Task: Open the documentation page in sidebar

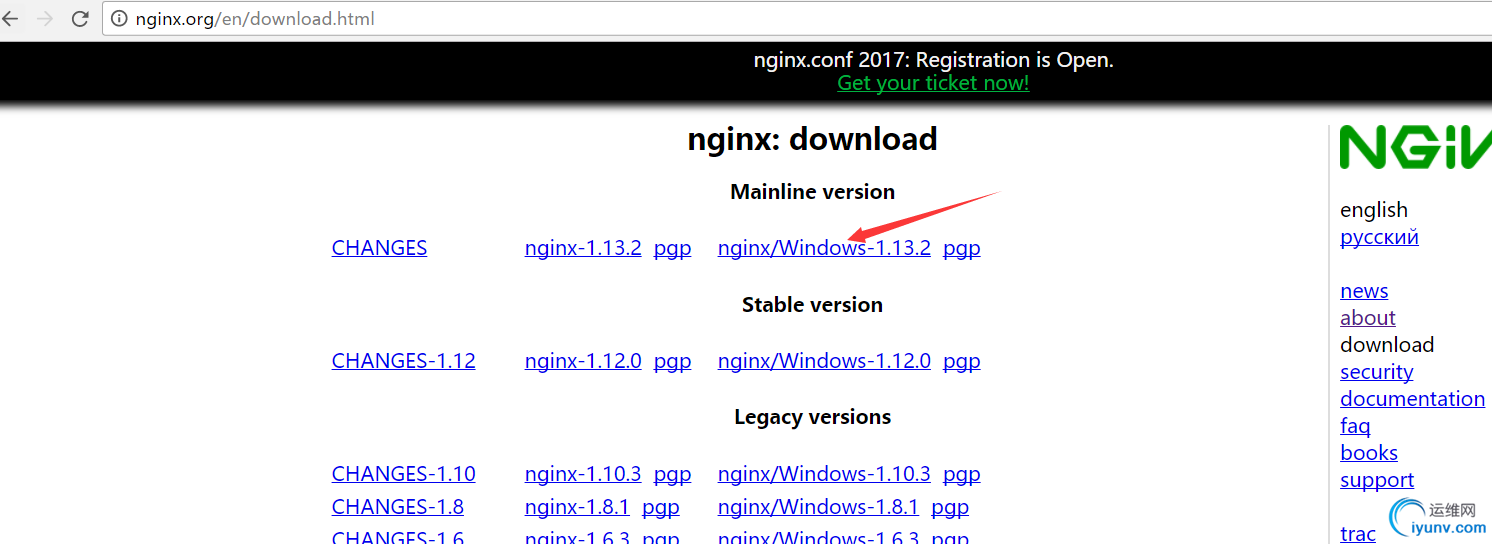Action: click(1412, 399)
